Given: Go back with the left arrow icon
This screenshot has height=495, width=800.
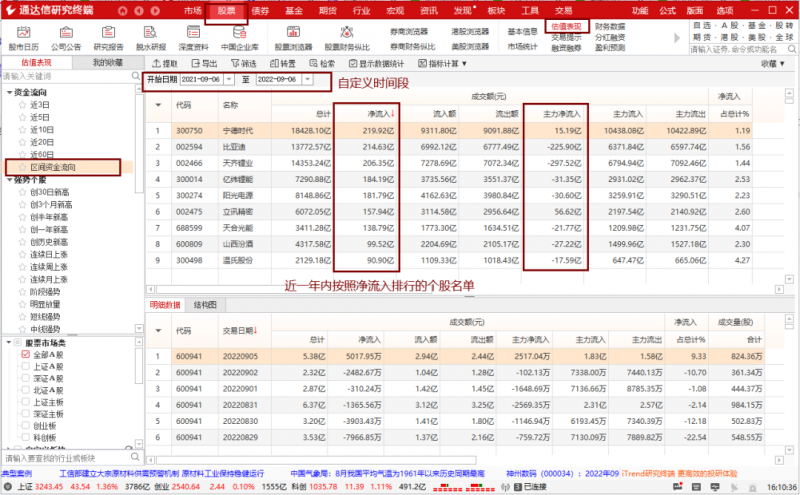Looking at the screenshot, I should [139, 11].
